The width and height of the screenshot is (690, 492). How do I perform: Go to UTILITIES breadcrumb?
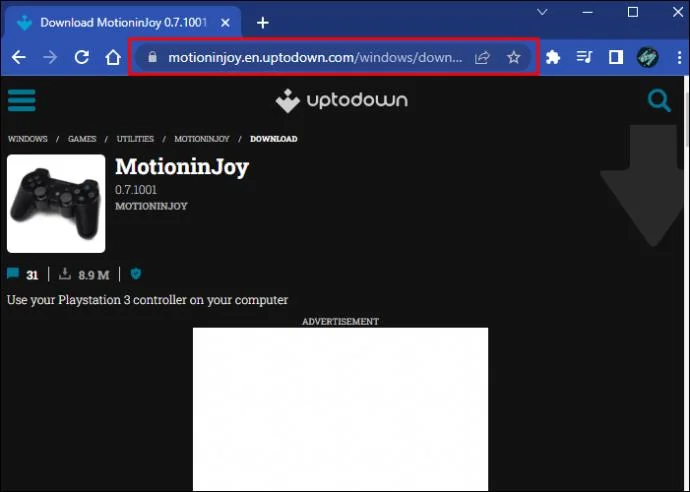point(135,139)
